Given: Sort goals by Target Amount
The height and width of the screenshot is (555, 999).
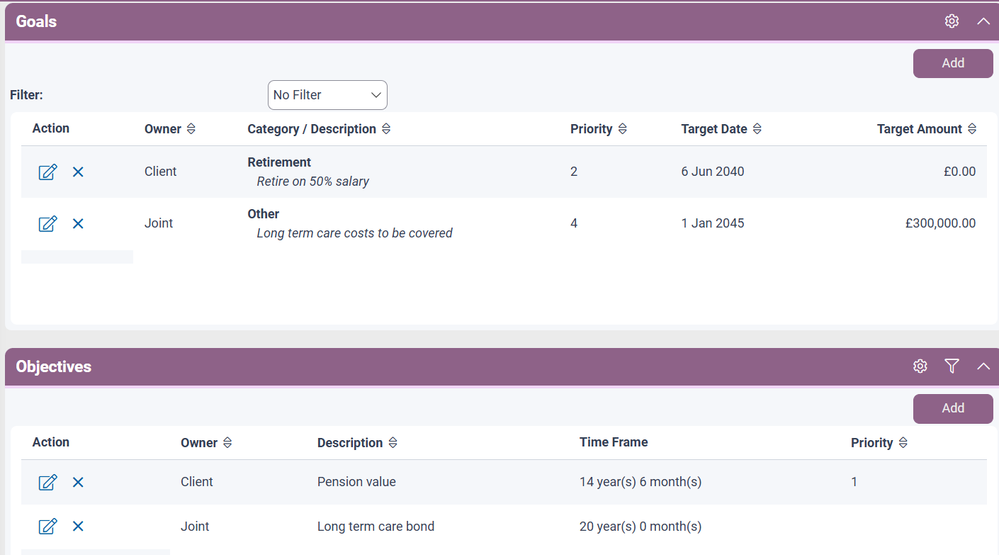Looking at the screenshot, I should (x=971, y=129).
